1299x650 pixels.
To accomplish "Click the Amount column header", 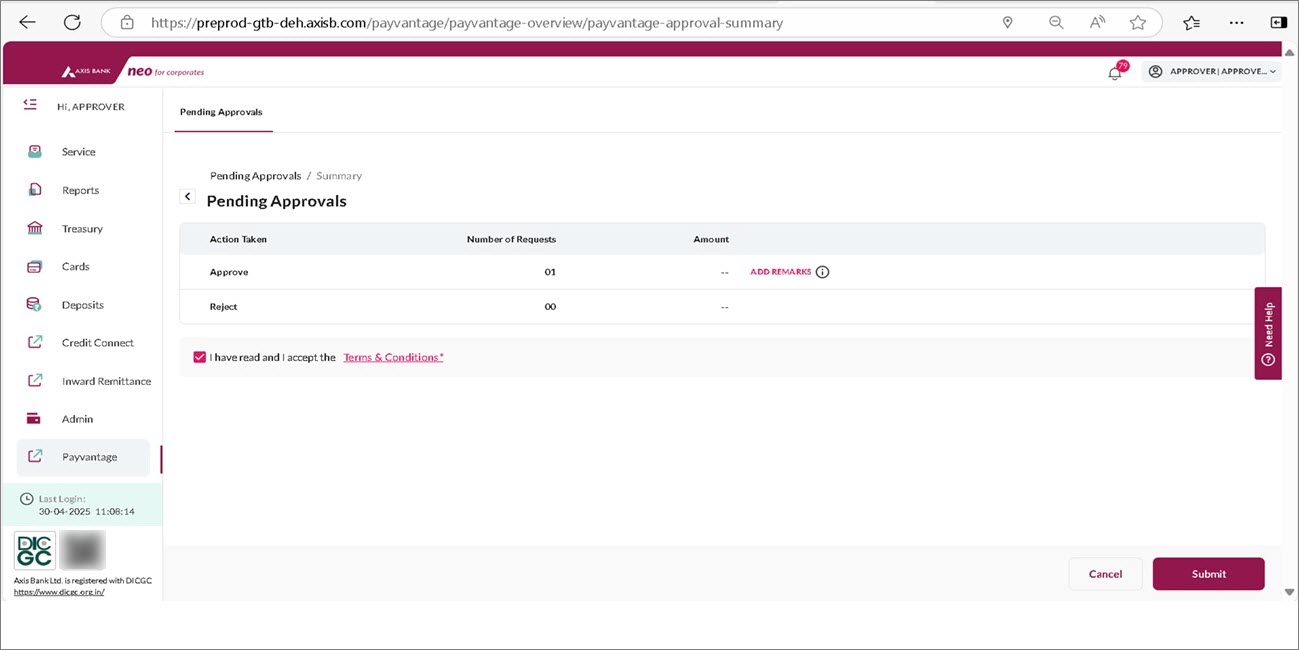I will pos(711,239).
